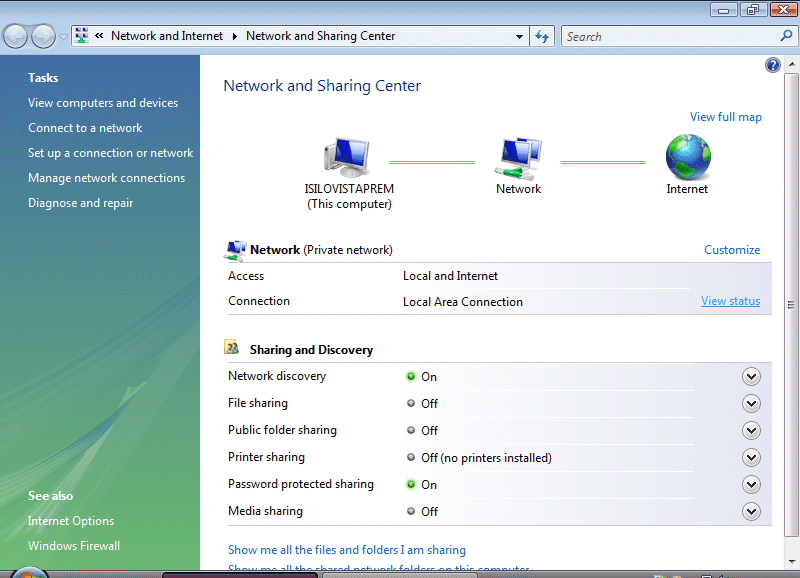Viewport: 800px width, 578px height.
Task: Click the ISILOVISTAPREM computer icon
Action: coord(347,158)
